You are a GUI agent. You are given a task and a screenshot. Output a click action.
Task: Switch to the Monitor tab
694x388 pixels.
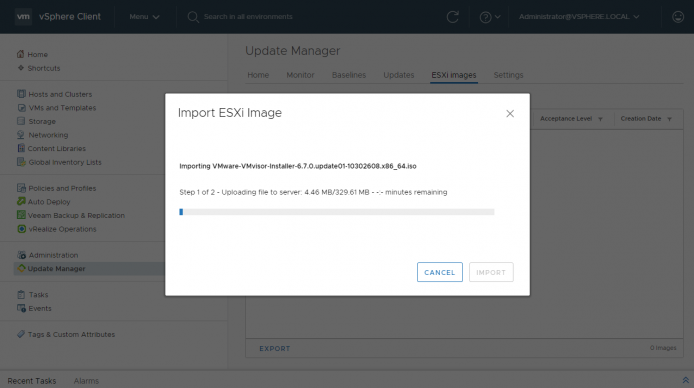[300, 75]
